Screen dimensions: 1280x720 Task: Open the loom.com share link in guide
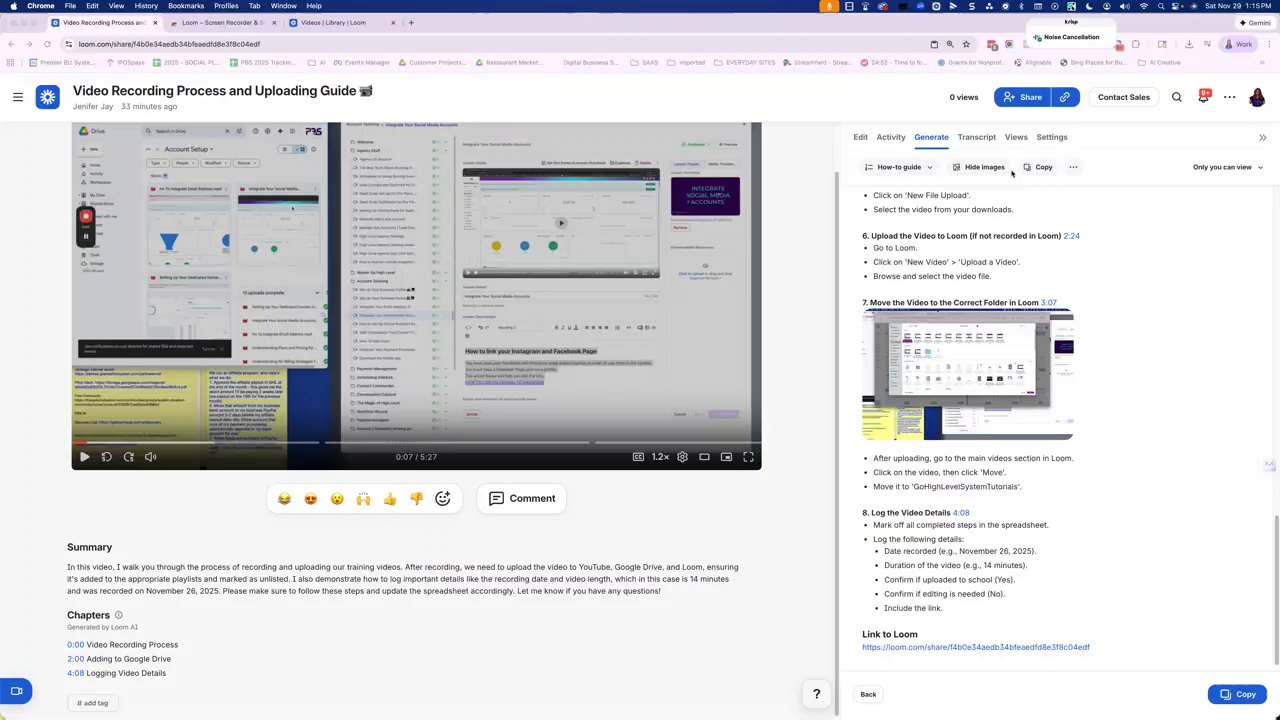click(x=976, y=647)
